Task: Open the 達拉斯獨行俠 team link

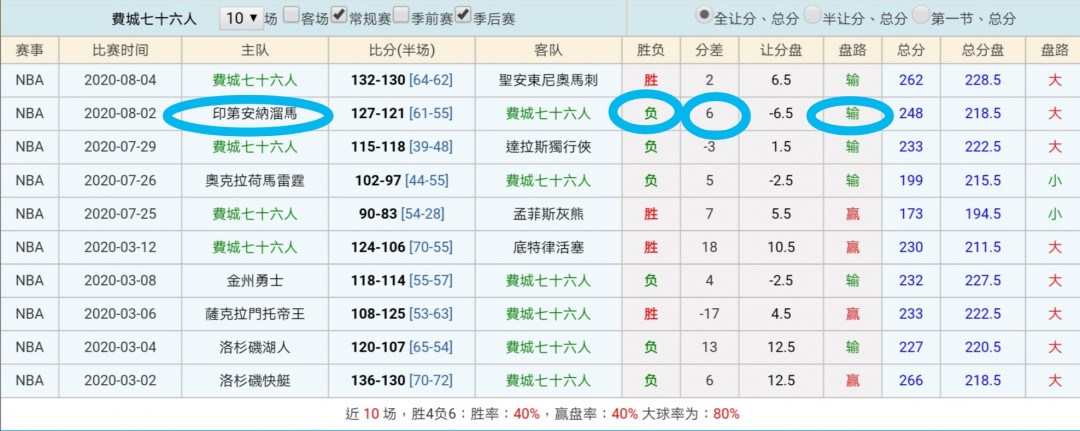Action: pos(548,147)
